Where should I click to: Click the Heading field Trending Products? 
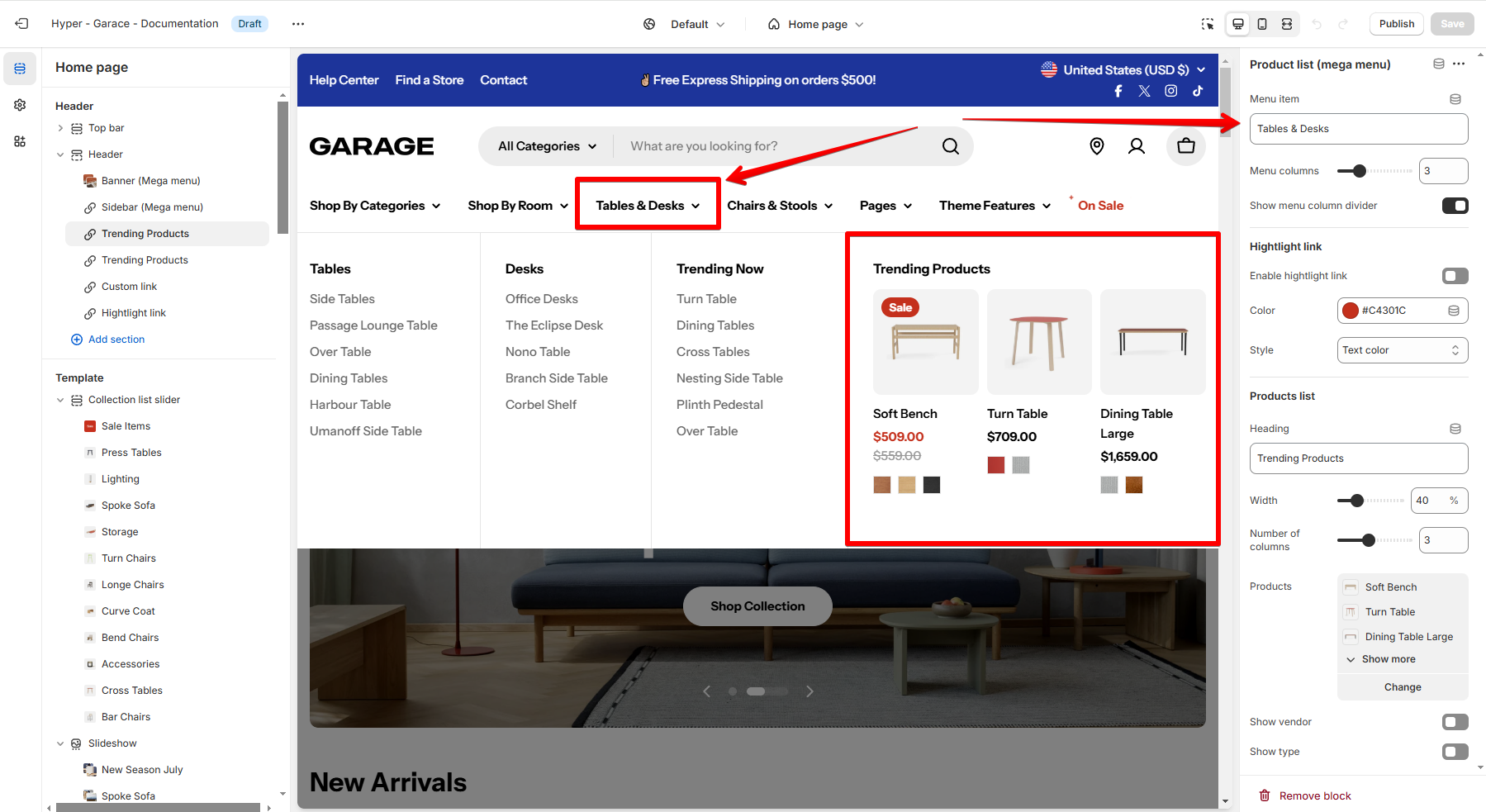pyautogui.click(x=1359, y=458)
